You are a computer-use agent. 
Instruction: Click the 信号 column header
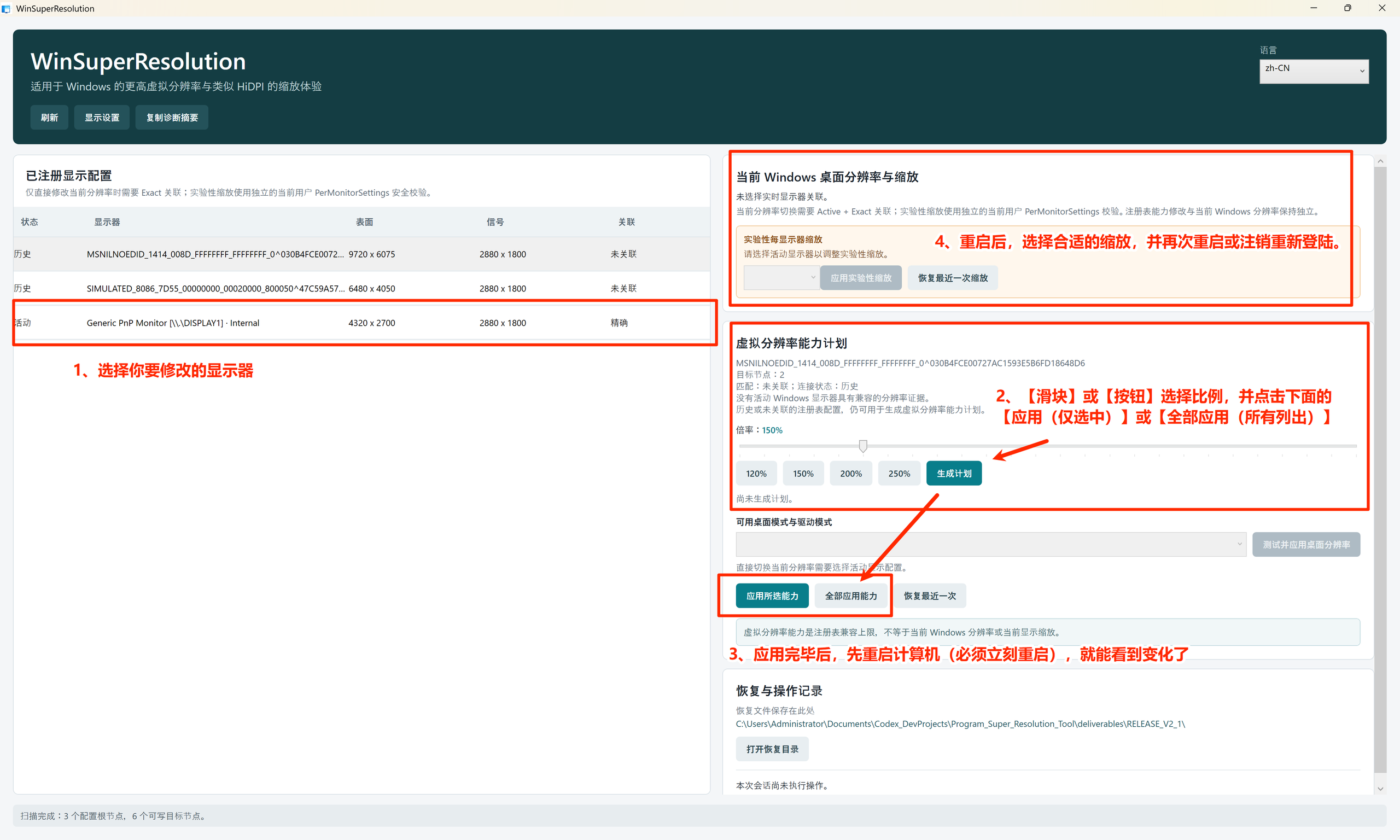[x=495, y=222]
